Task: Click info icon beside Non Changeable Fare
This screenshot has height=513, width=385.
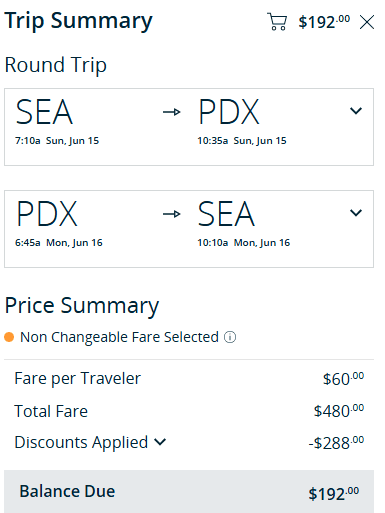Action: [230, 337]
